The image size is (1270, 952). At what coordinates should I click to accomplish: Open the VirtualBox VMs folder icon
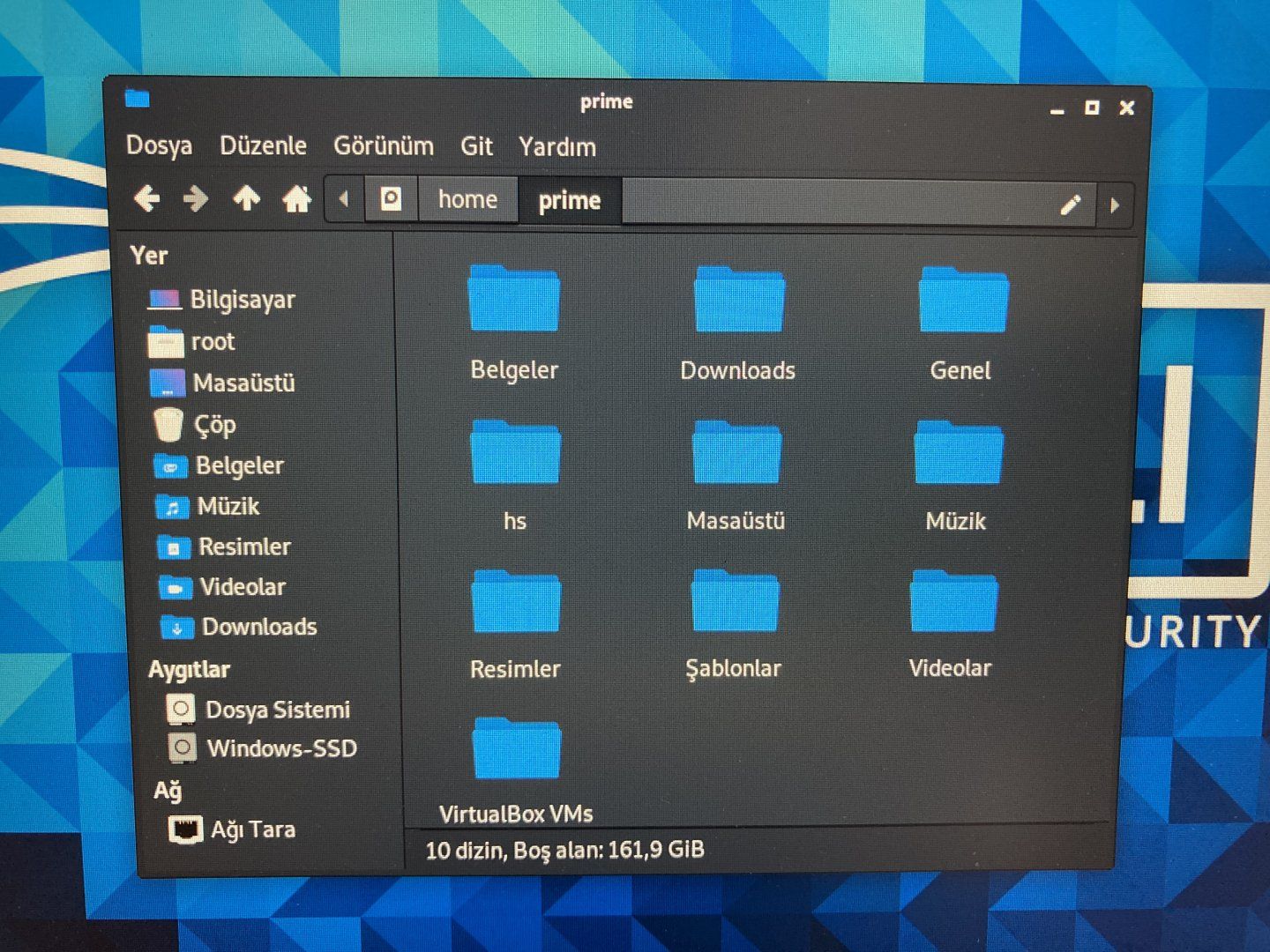(x=517, y=747)
